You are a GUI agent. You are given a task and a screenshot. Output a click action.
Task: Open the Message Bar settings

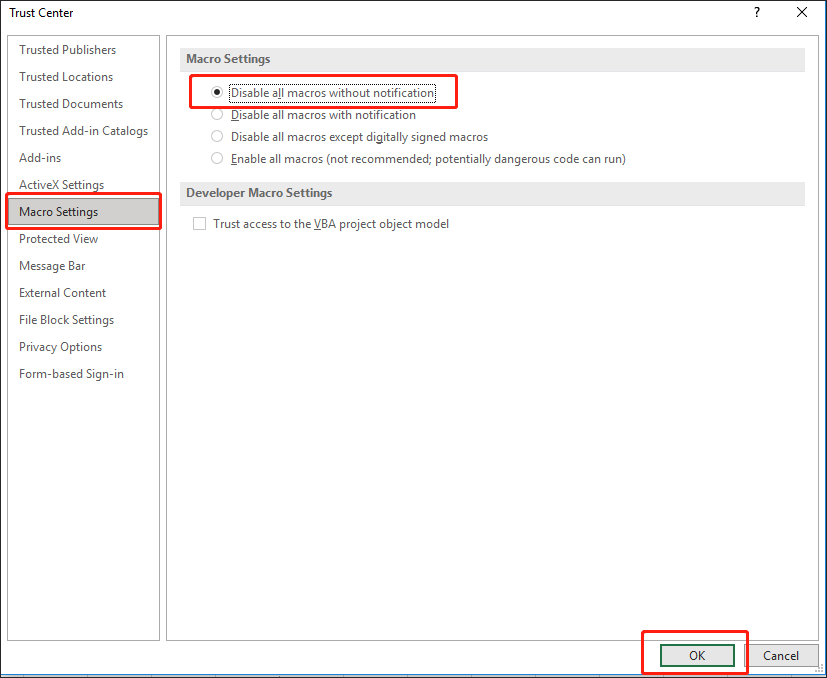click(52, 265)
